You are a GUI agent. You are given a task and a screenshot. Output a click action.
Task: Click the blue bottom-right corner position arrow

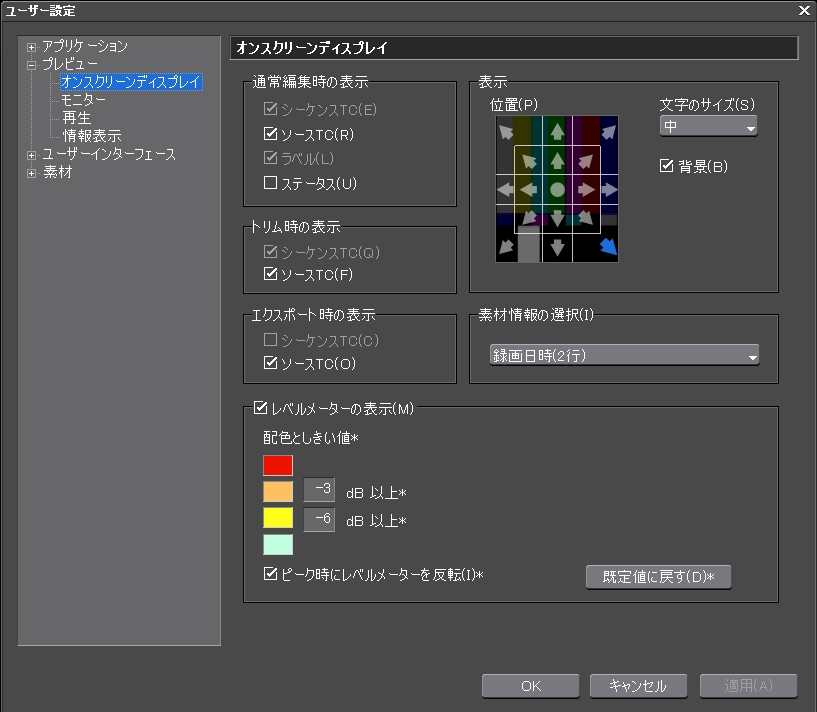pyautogui.click(x=608, y=246)
